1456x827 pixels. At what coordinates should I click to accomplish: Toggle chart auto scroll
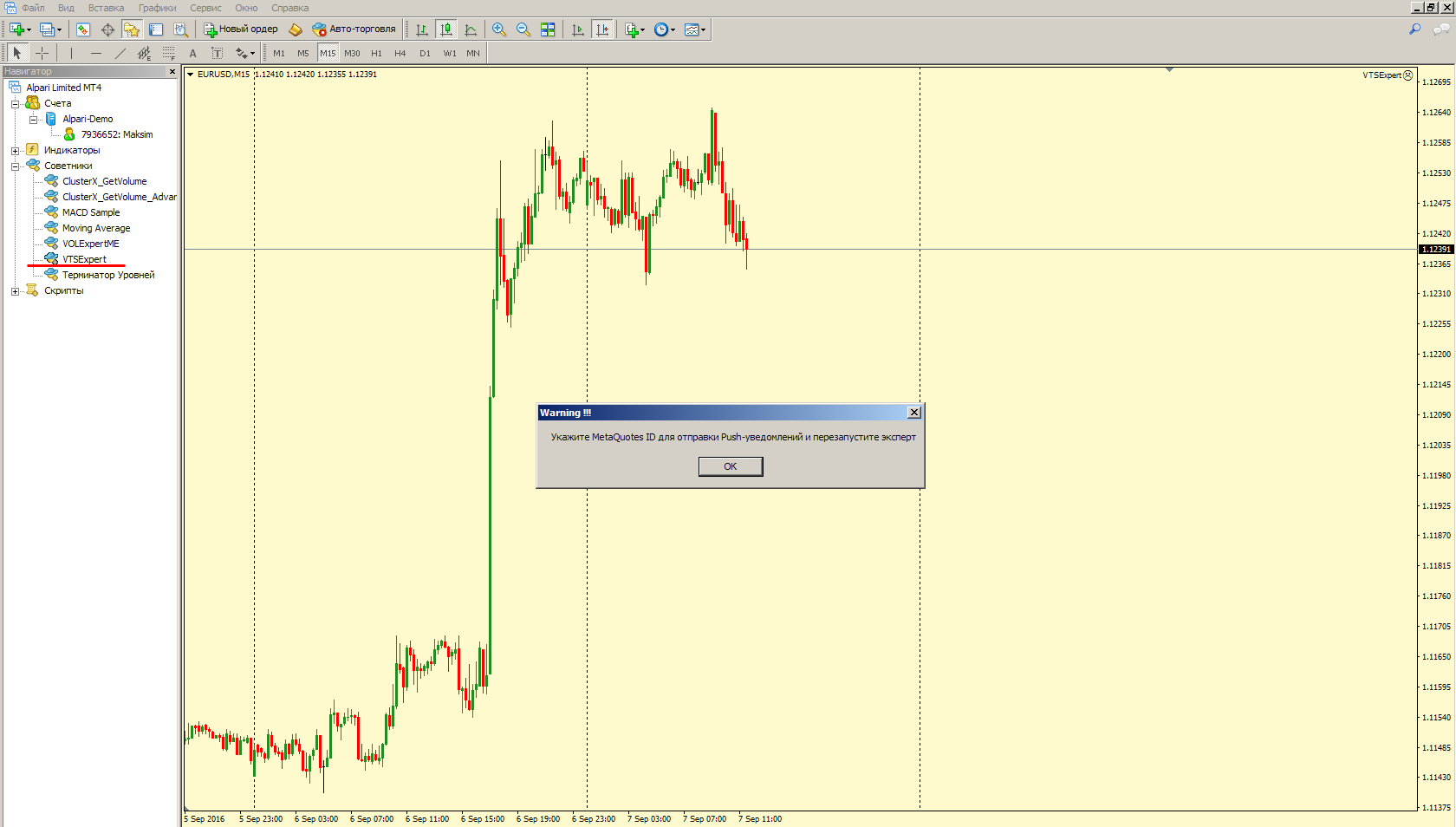click(x=578, y=29)
